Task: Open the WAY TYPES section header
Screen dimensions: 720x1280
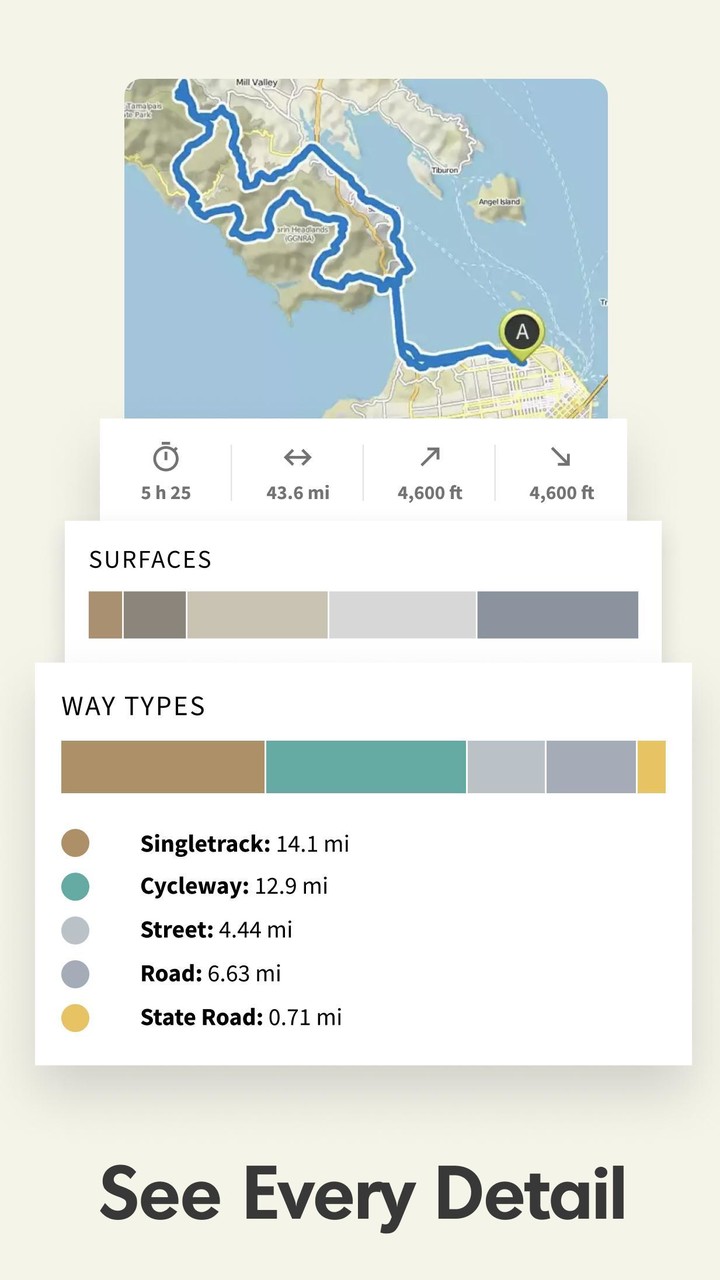Action: coord(133,706)
